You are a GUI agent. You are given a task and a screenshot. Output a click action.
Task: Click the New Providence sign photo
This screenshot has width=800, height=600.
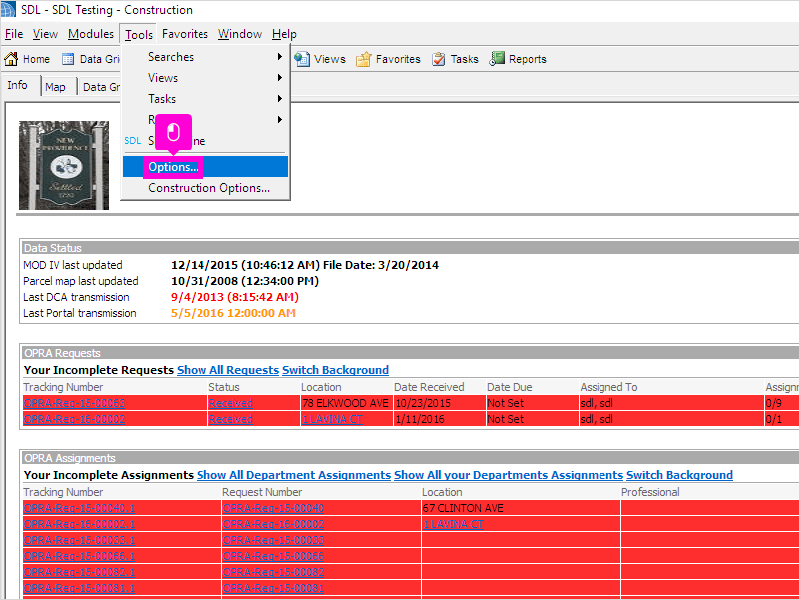click(x=64, y=165)
